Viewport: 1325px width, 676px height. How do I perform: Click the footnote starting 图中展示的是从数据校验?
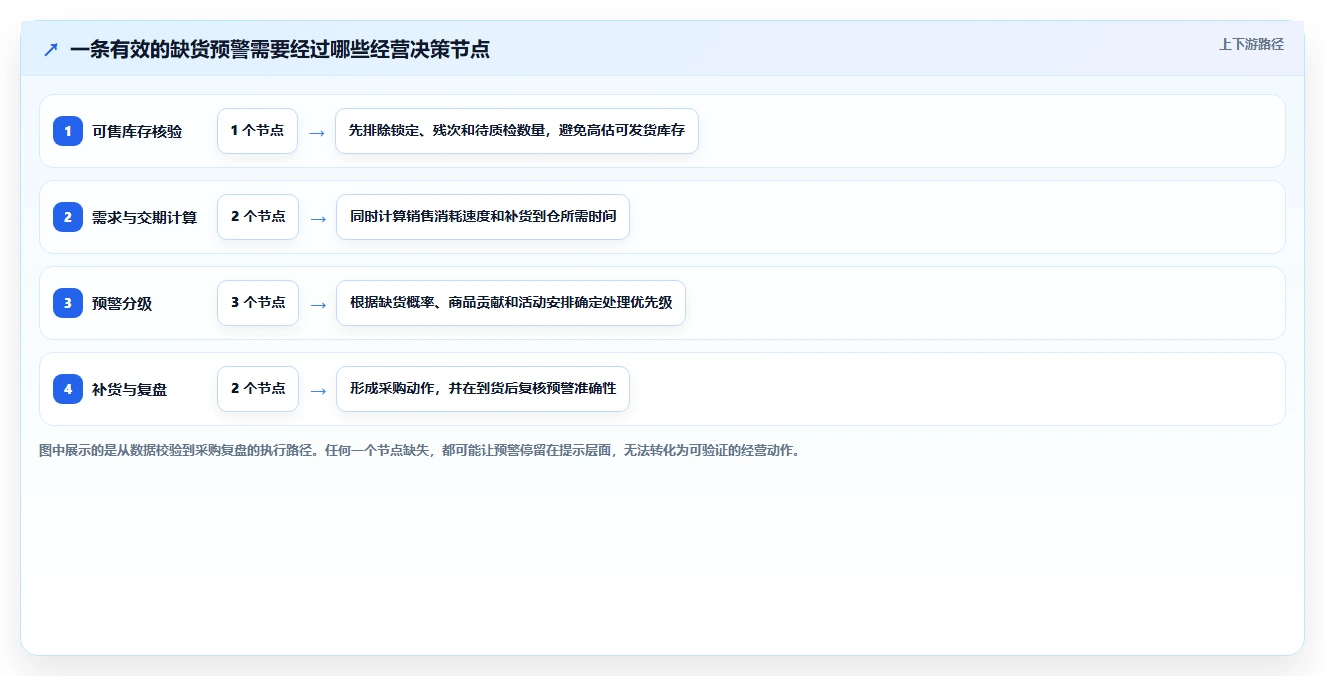[x=419, y=450]
